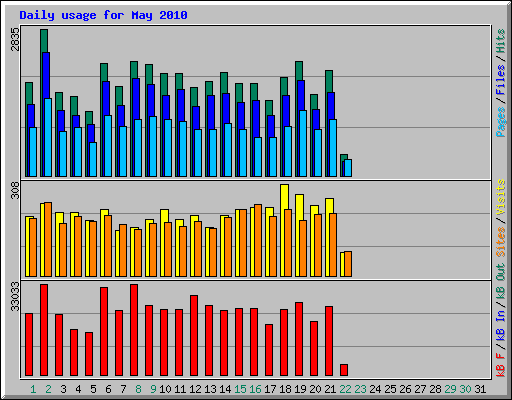Click the day 23 x-axis label
The height and width of the screenshot is (400, 512).
coord(360,389)
